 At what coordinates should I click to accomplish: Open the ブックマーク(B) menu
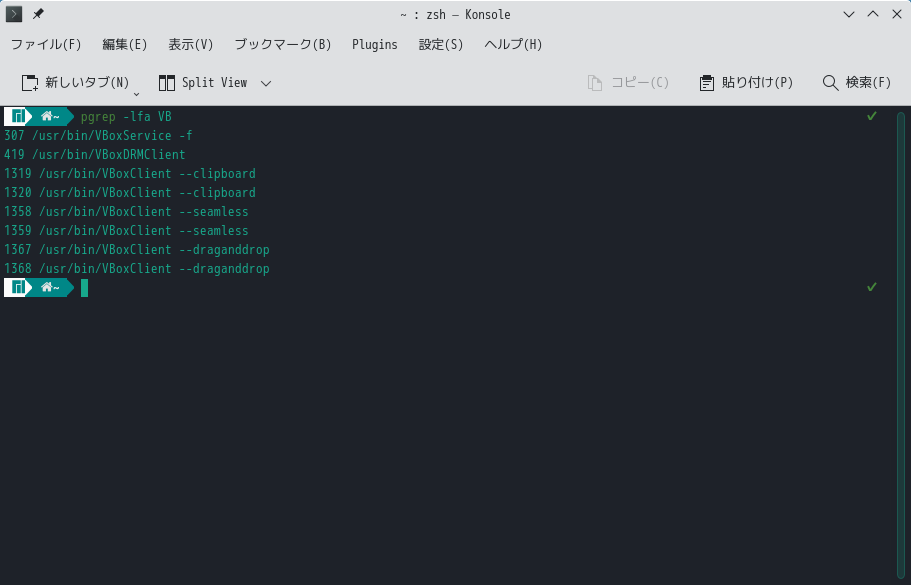[x=283, y=45]
